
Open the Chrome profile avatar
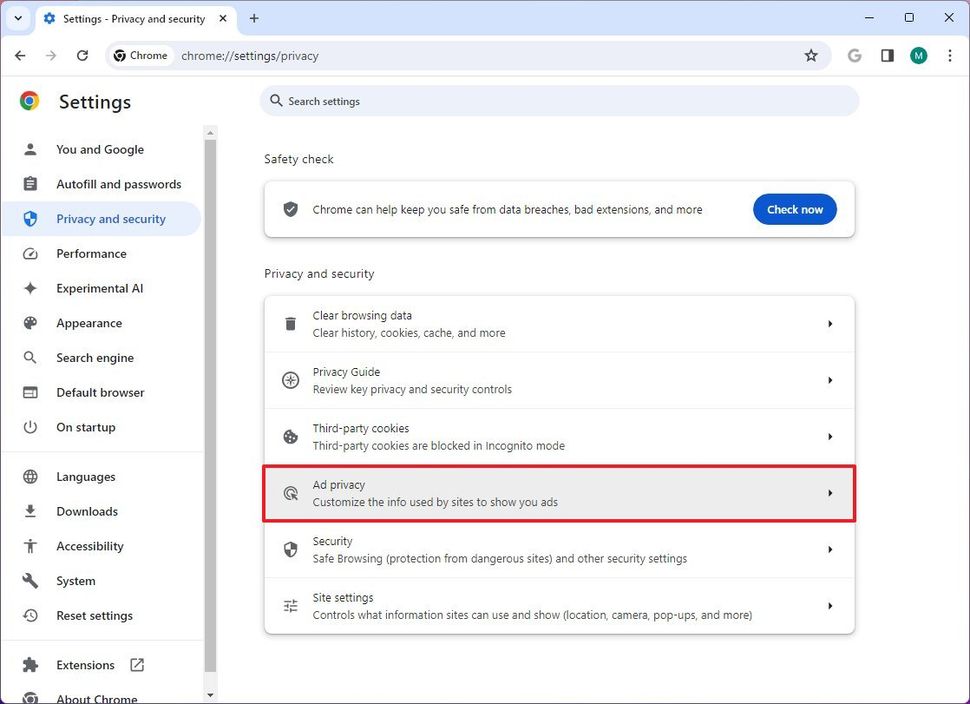(x=918, y=56)
